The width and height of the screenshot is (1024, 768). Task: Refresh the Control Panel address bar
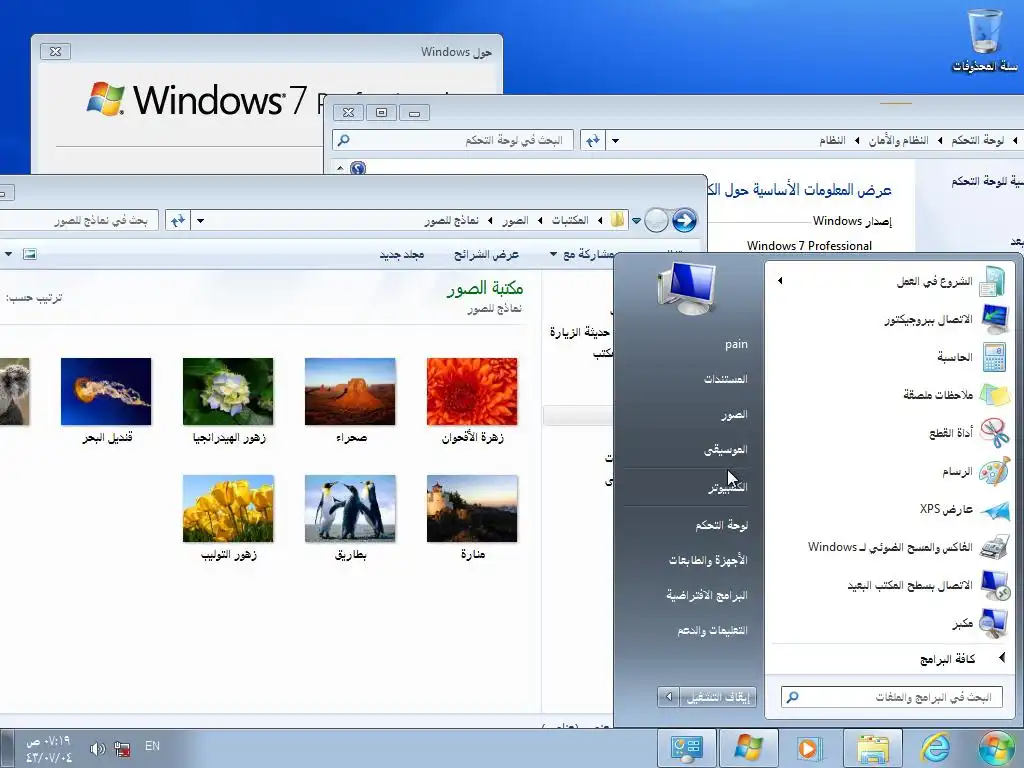[593, 140]
